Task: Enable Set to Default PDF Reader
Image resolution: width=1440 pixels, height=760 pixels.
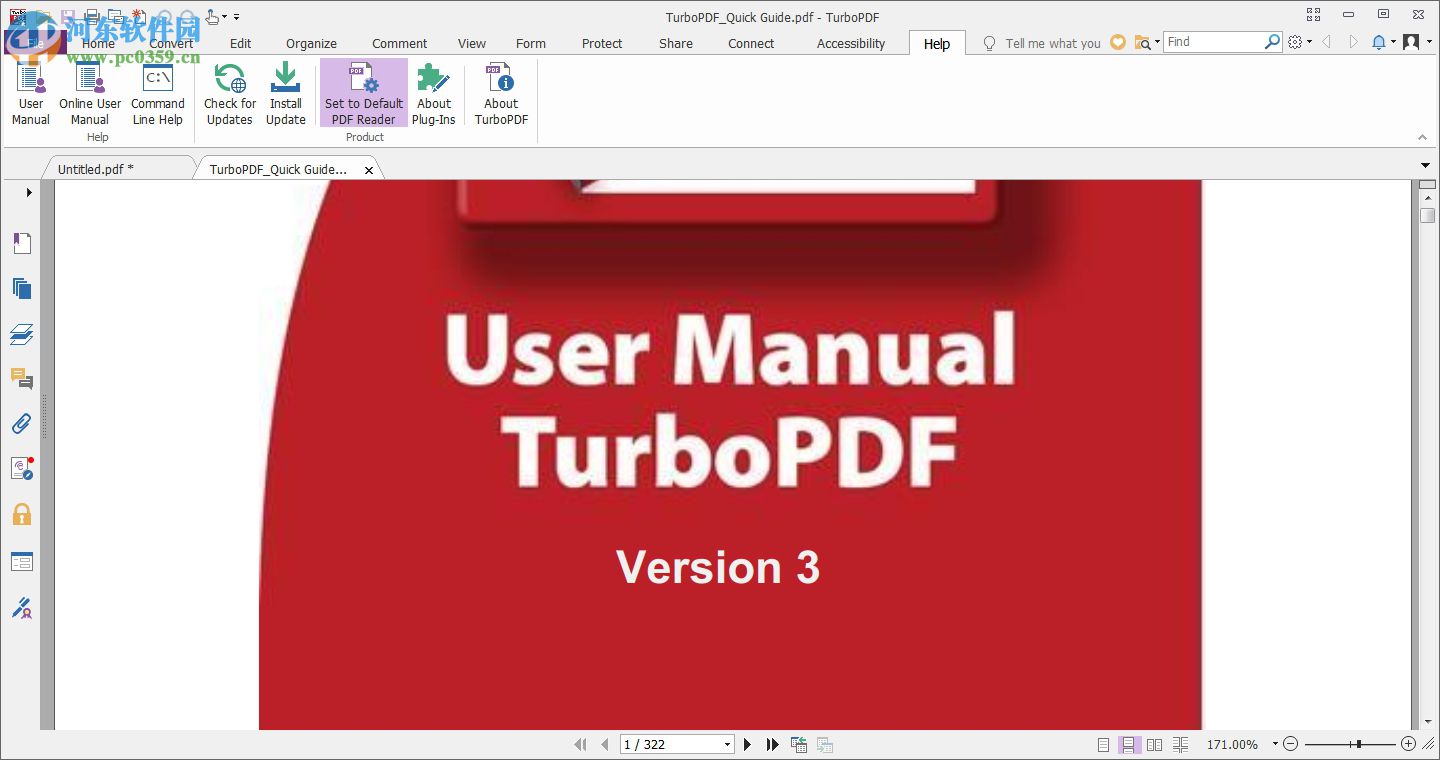Action: (x=363, y=93)
